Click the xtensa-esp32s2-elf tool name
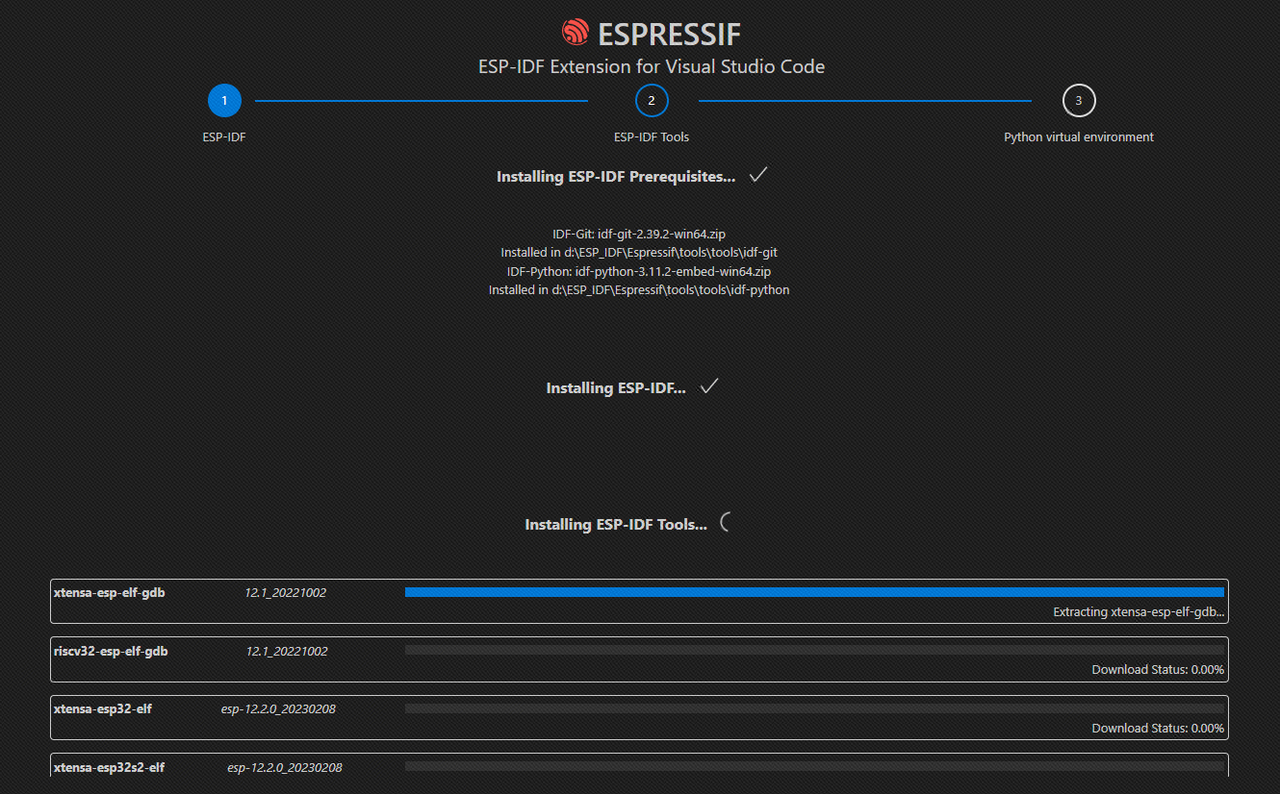Screen dimensions: 1280x794 tap(109, 767)
